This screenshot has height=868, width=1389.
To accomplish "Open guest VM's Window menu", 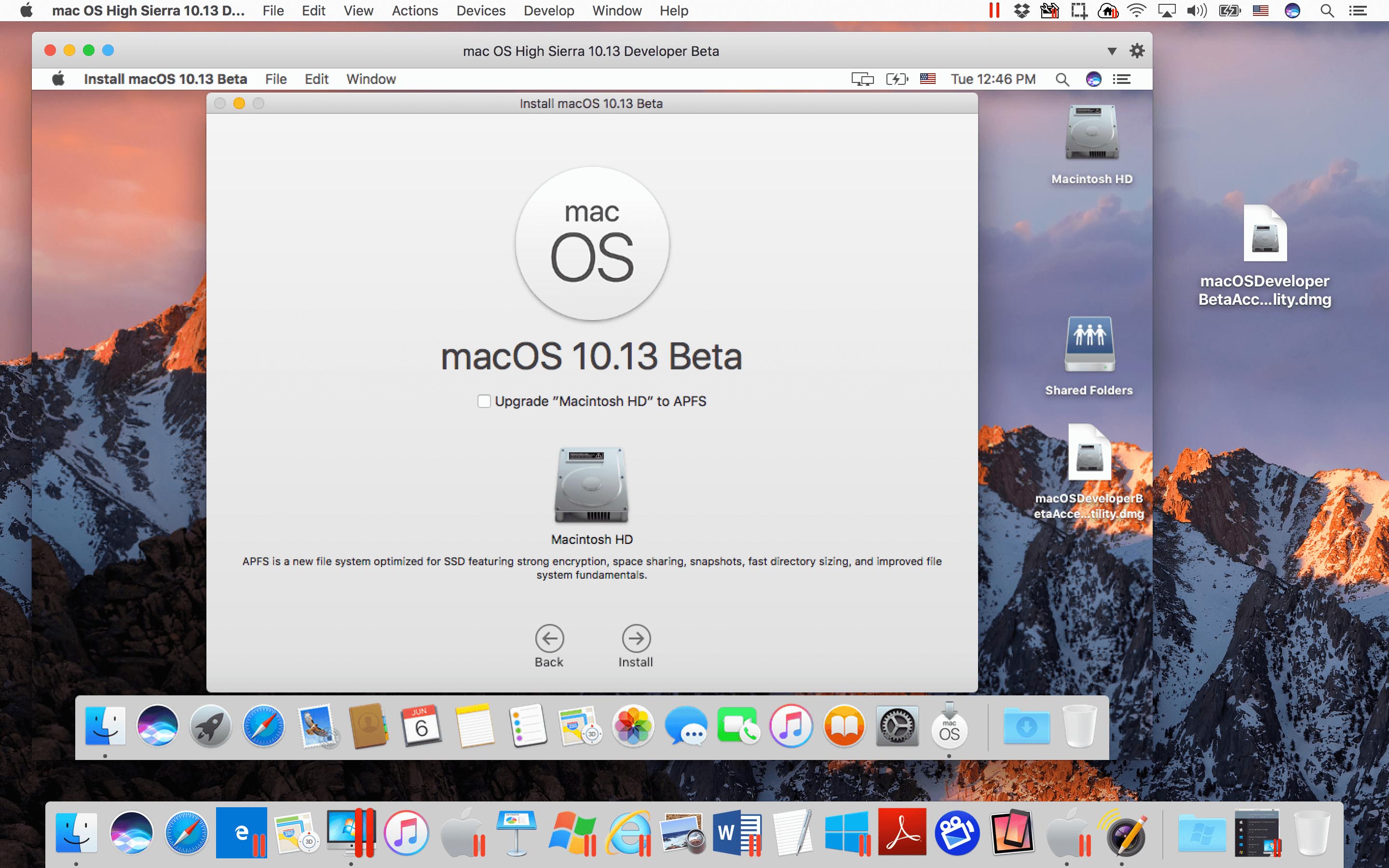I will click(x=371, y=79).
